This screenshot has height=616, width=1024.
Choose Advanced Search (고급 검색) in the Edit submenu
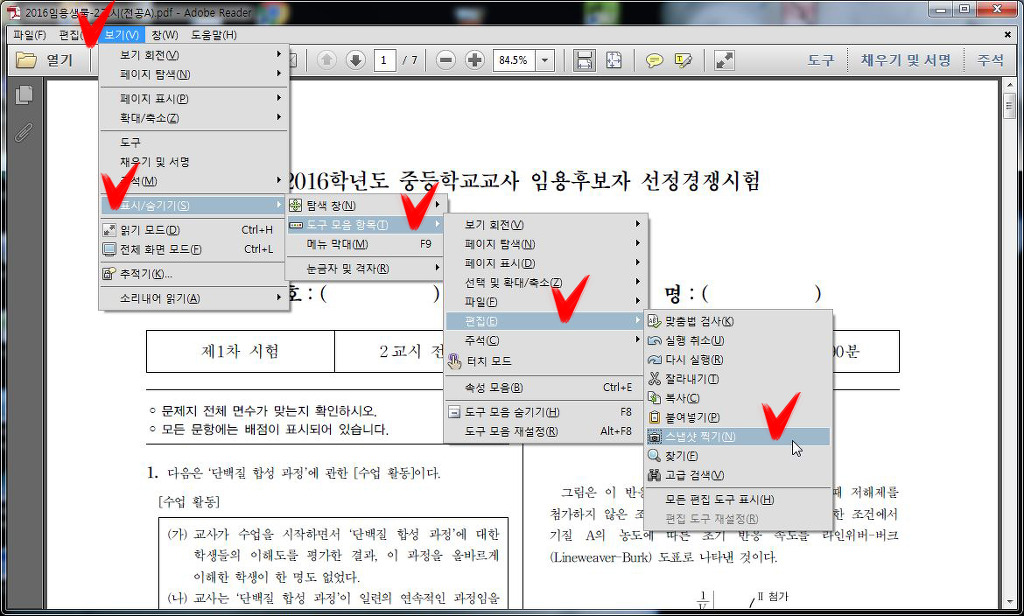[x=738, y=475]
